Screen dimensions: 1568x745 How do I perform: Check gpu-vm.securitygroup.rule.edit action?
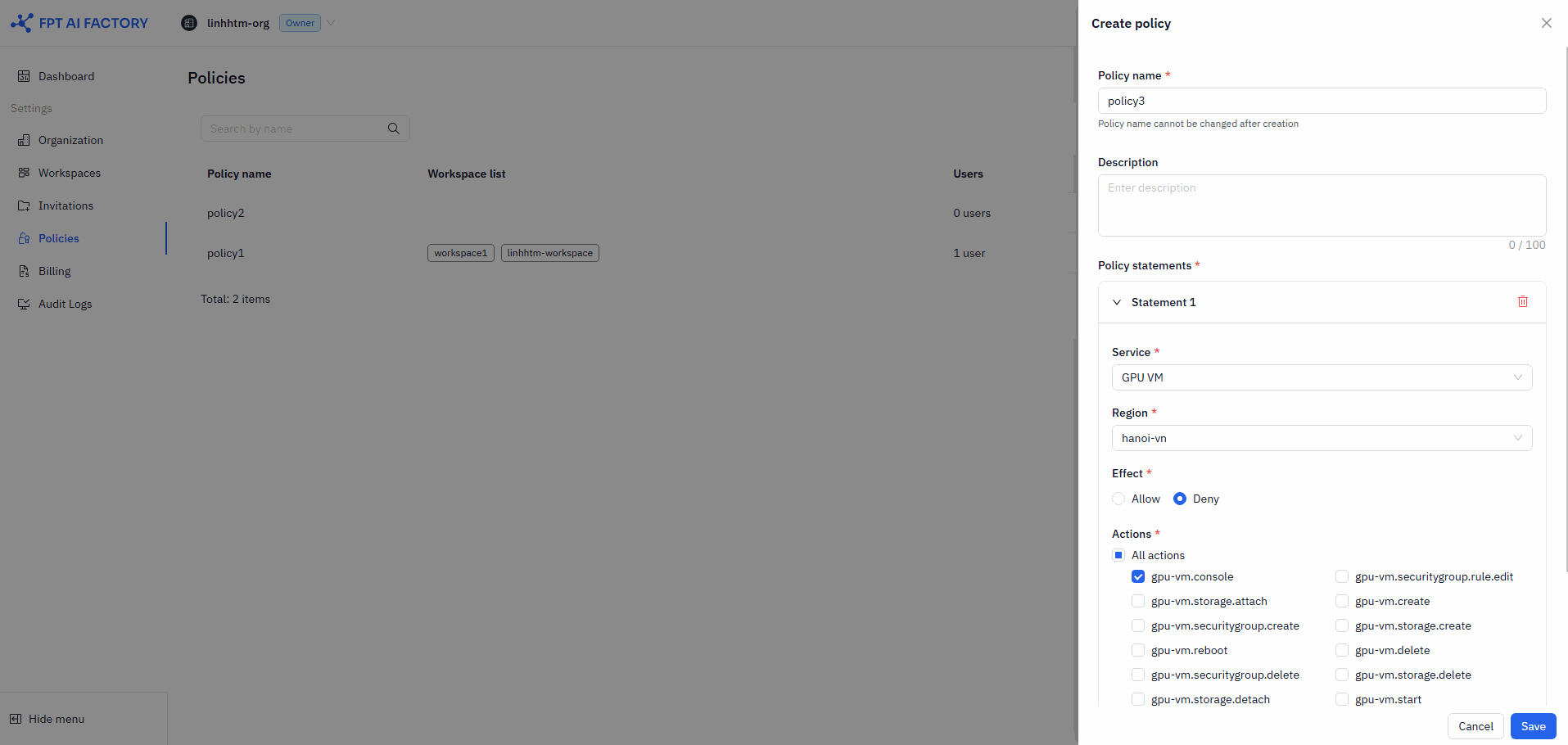tap(1342, 576)
